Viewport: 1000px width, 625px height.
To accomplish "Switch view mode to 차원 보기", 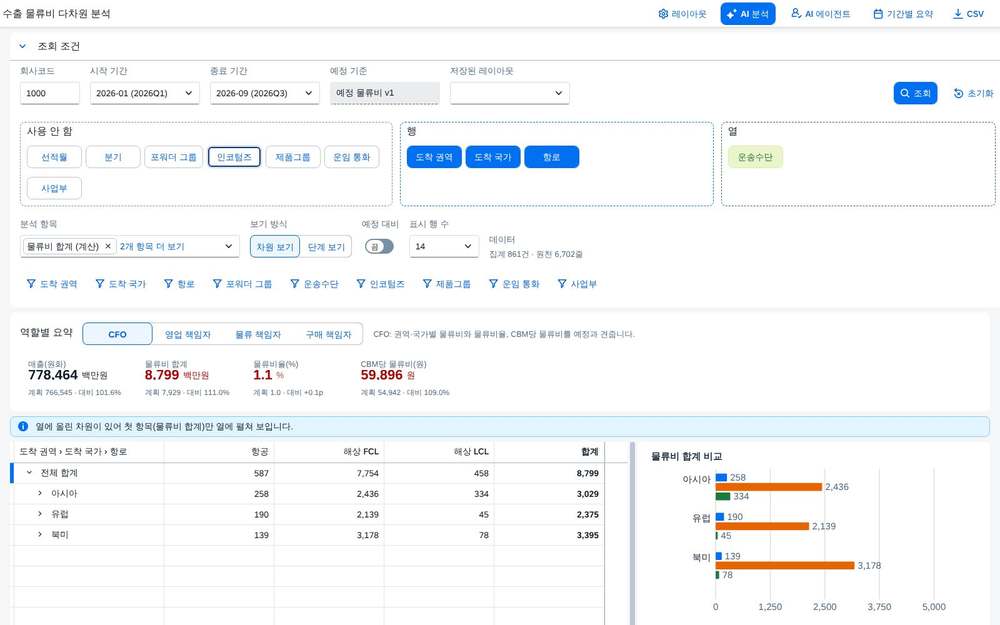I will pos(275,247).
